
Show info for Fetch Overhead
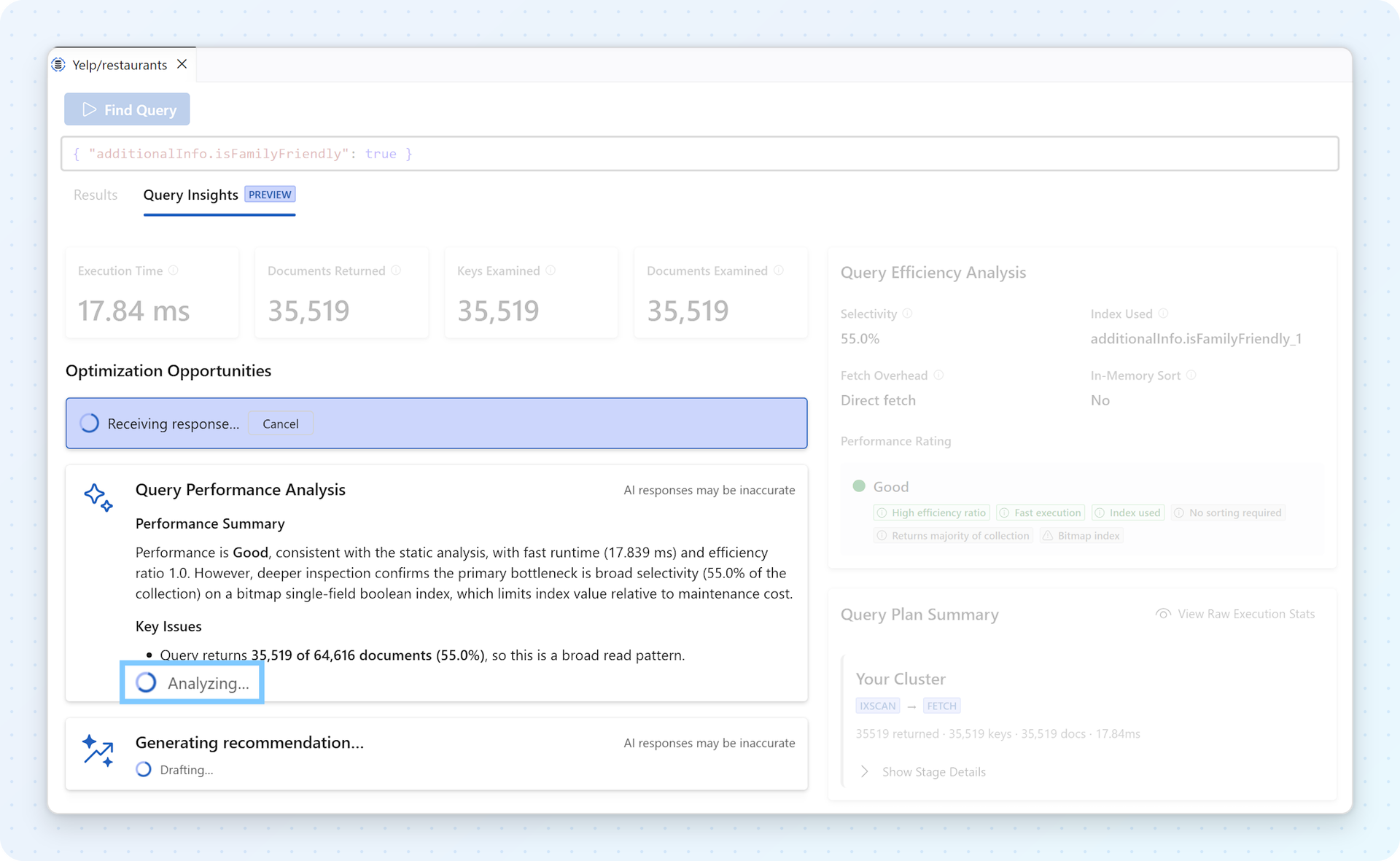pyautogui.click(x=938, y=375)
